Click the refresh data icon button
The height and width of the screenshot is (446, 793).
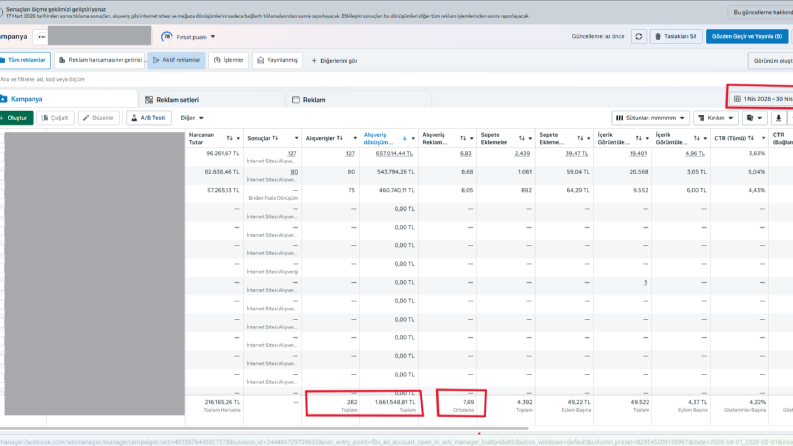click(639, 36)
